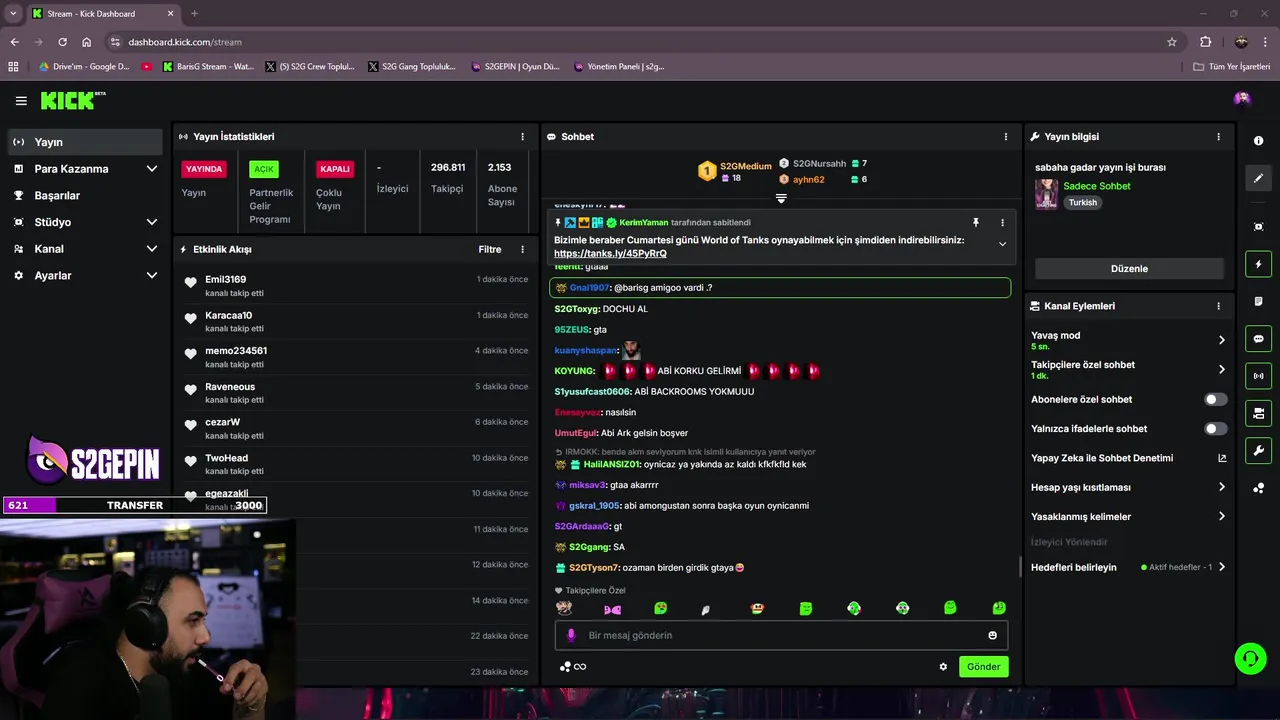This screenshot has width=1280, height=720.
Task: Open BarisG Stream bookmark
Action: tap(208, 67)
